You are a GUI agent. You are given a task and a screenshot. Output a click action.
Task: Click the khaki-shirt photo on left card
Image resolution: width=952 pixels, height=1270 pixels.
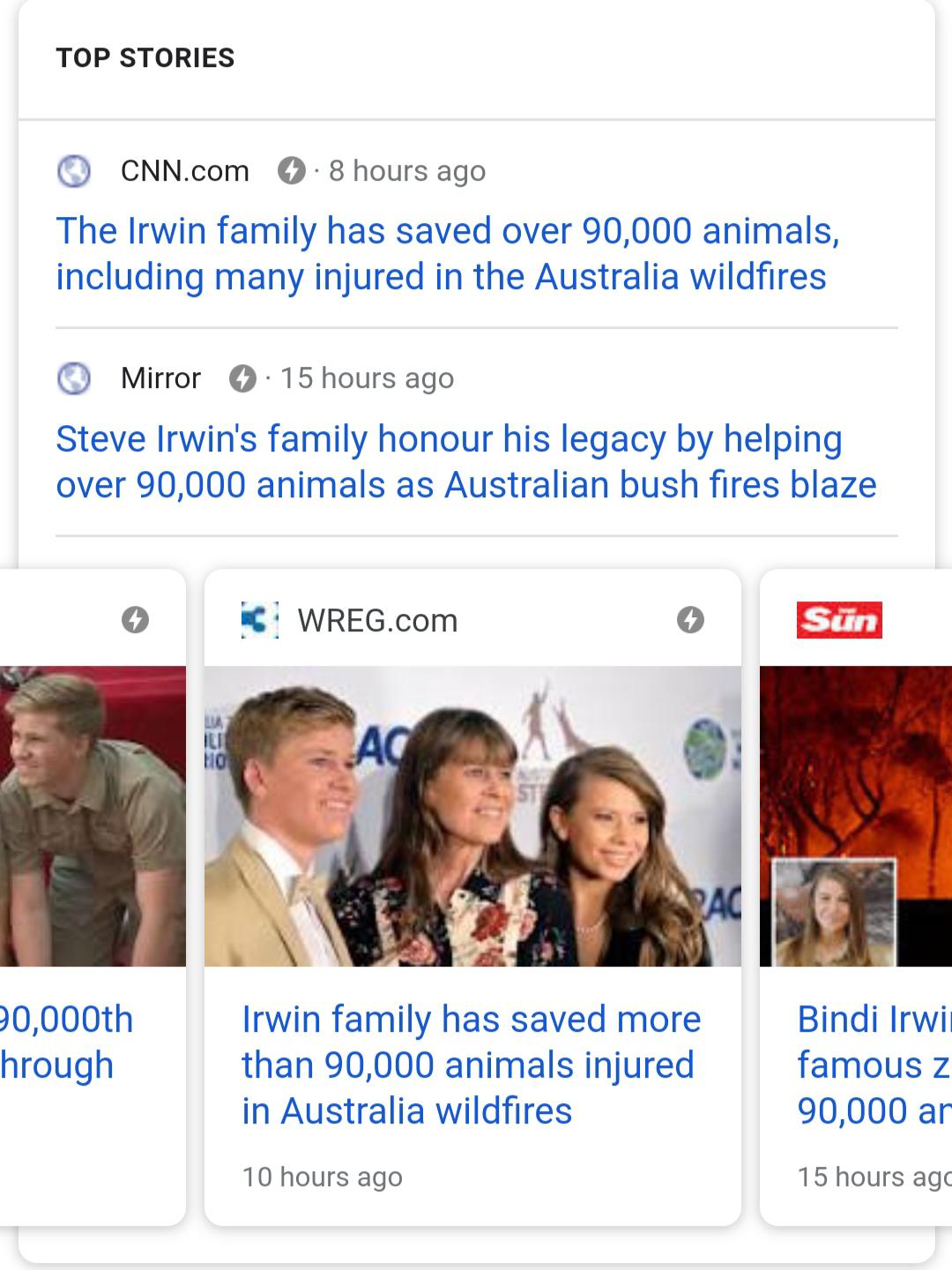pyautogui.click(x=93, y=816)
